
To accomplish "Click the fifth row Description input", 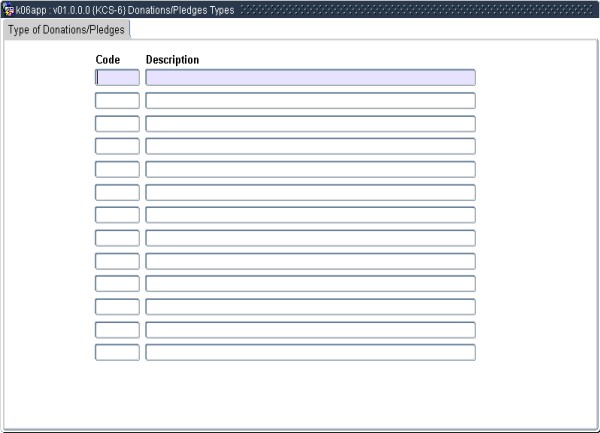I will (x=310, y=169).
